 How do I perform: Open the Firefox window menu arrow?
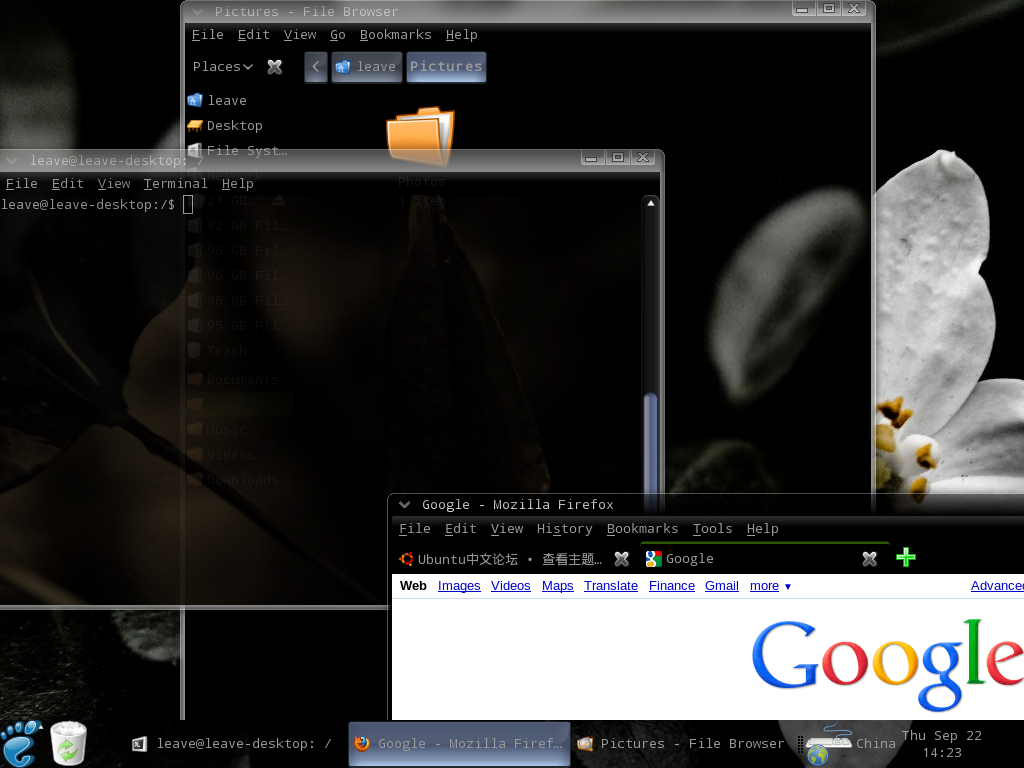click(x=404, y=504)
